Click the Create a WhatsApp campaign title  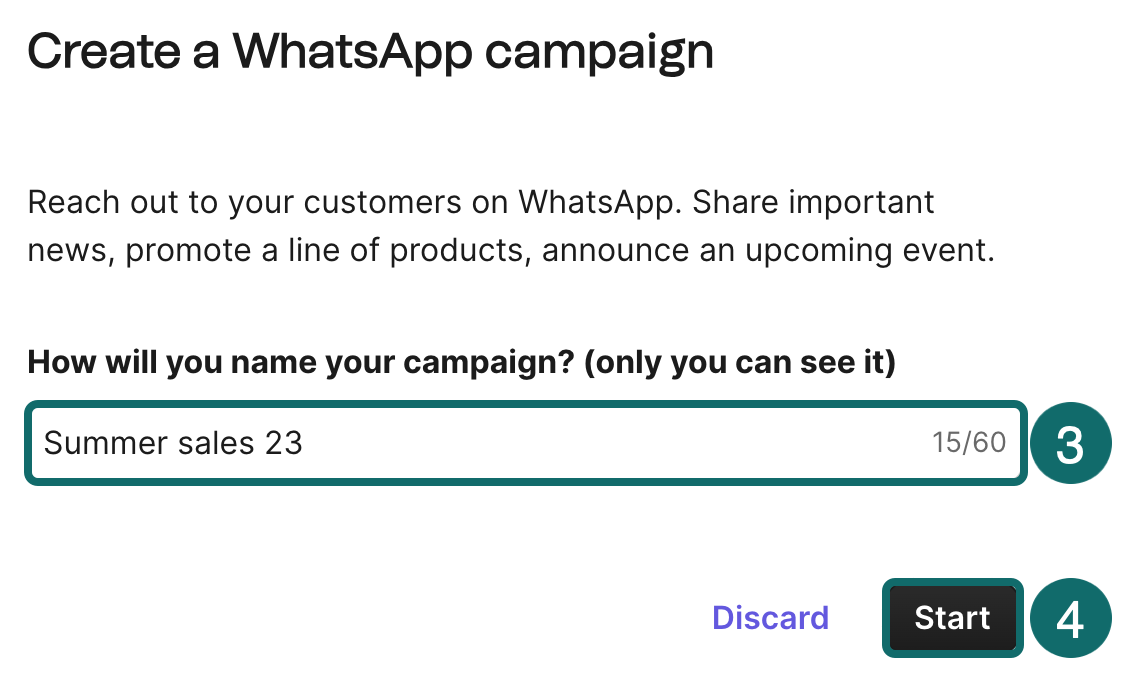tap(372, 51)
